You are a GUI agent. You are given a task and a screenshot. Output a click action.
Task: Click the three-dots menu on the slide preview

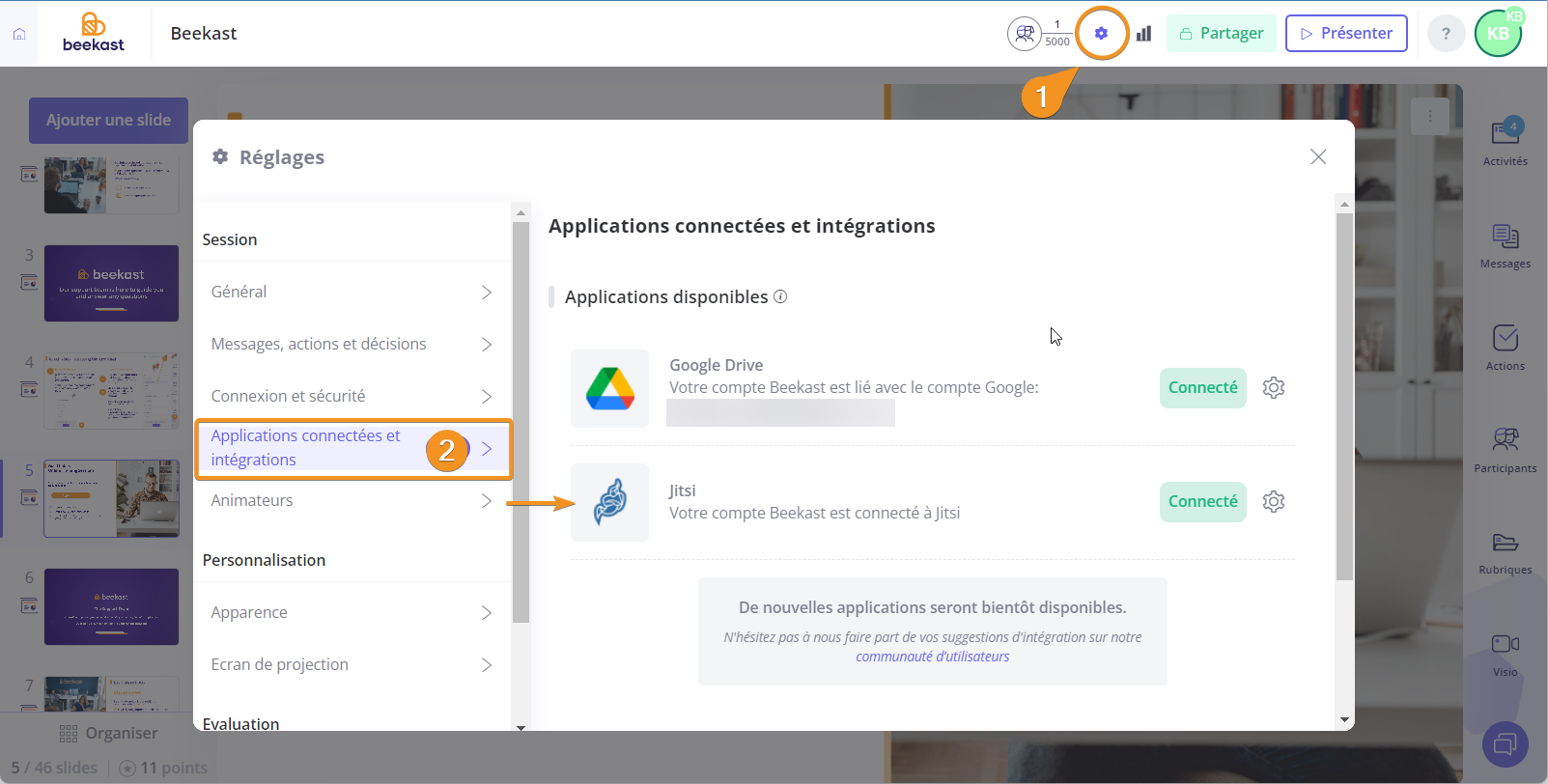1430,117
